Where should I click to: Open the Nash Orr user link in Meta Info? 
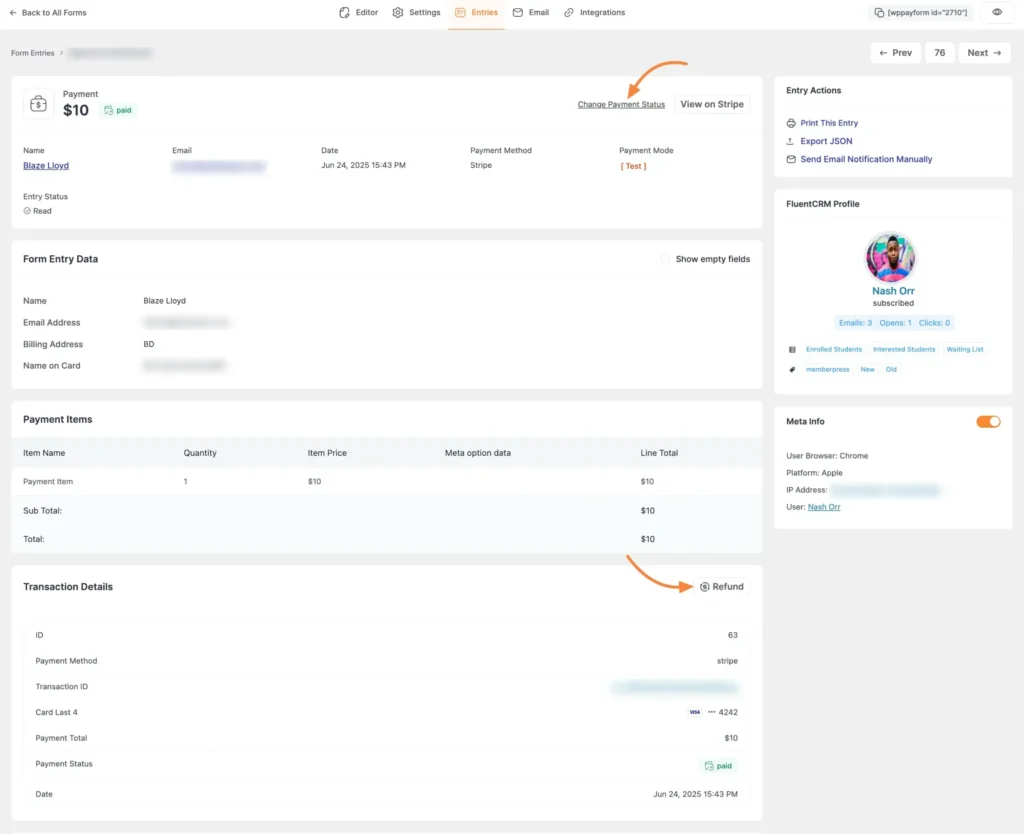[x=824, y=507]
